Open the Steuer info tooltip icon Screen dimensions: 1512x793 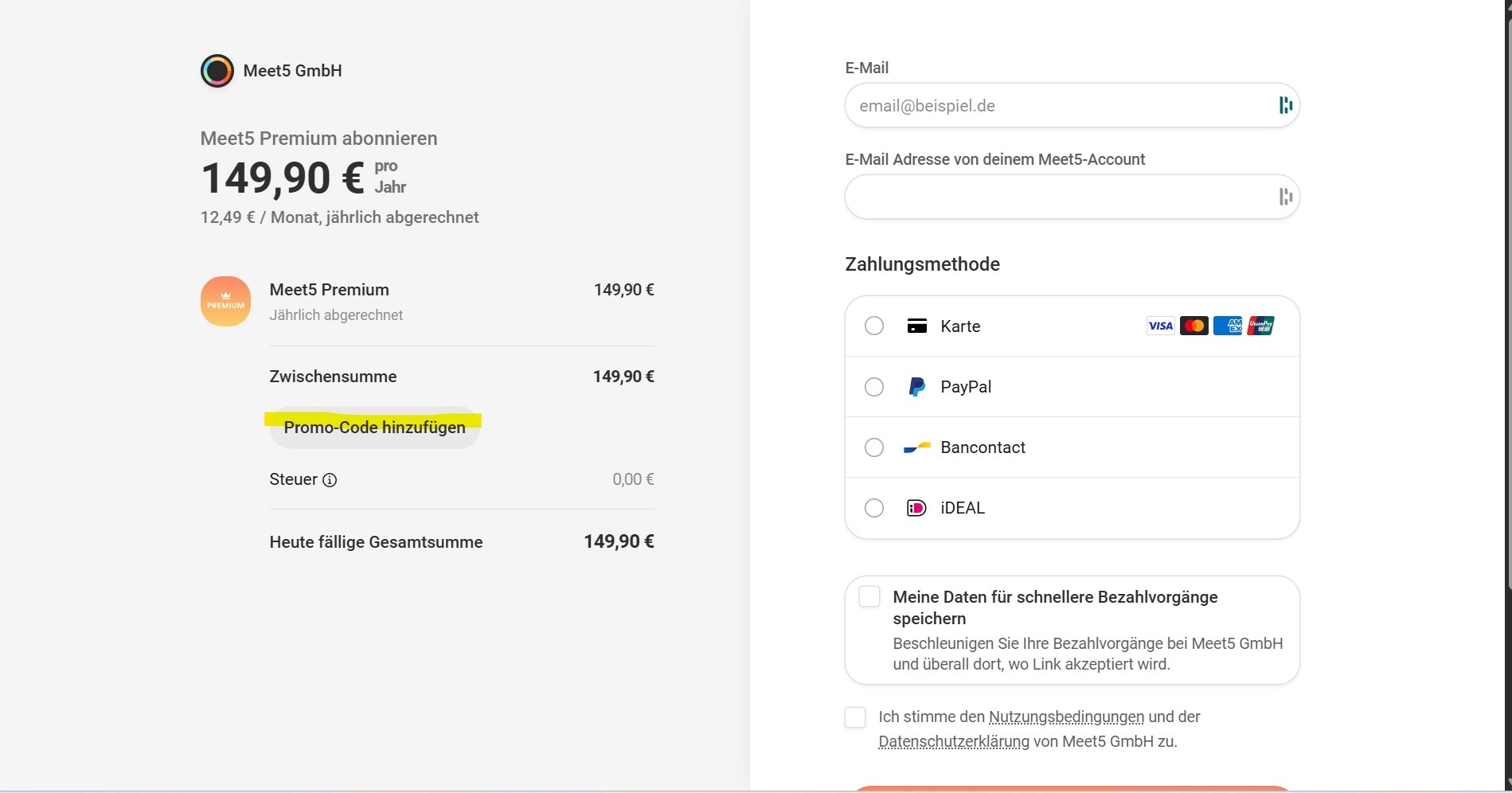point(330,480)
